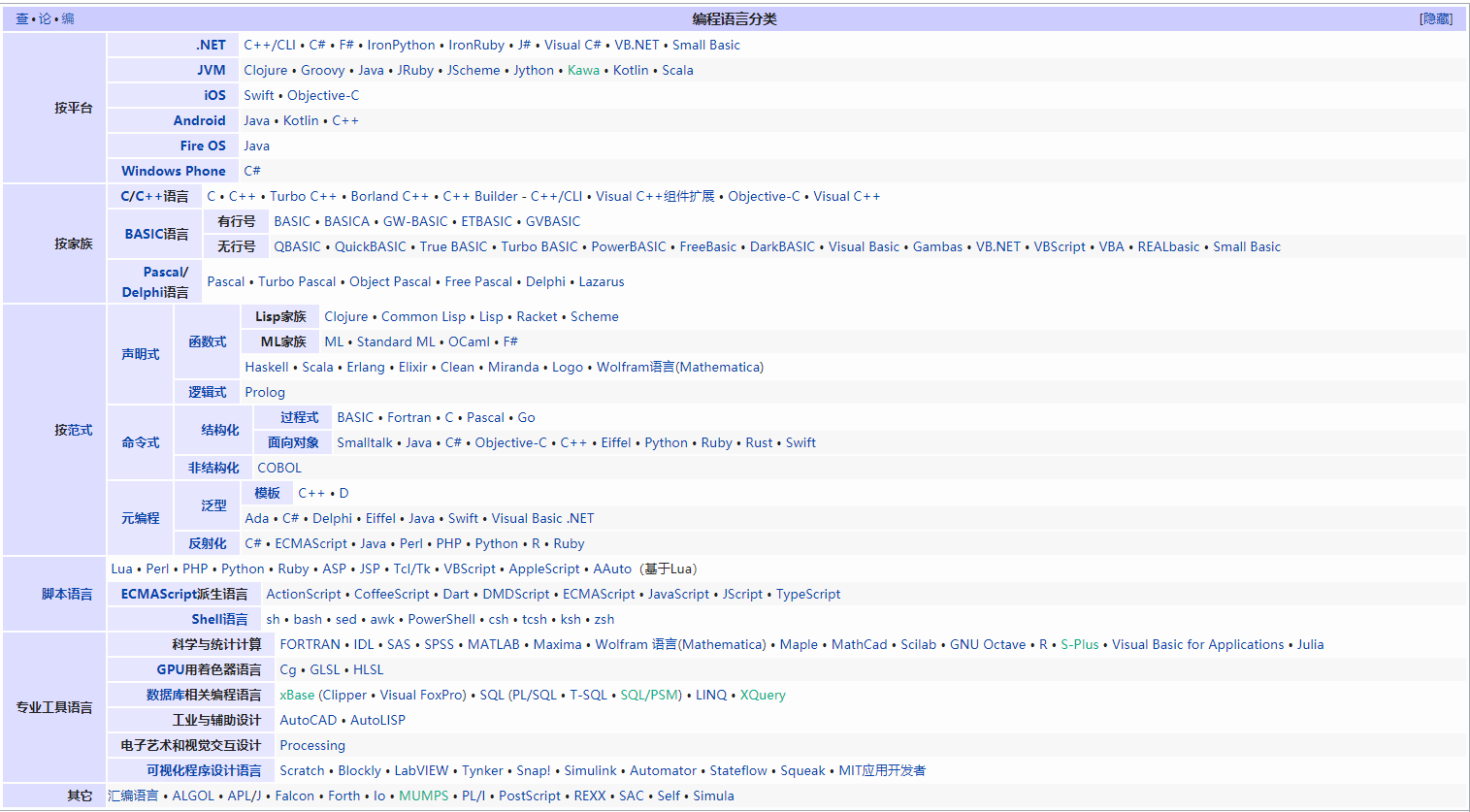Open the PostScript link

tap(530, 796)
